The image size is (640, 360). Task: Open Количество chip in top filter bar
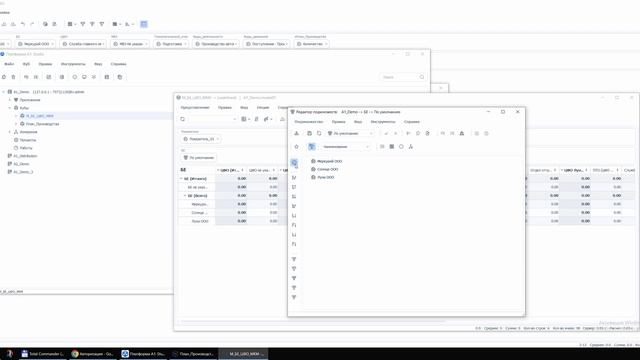click(x=312, y=44)
